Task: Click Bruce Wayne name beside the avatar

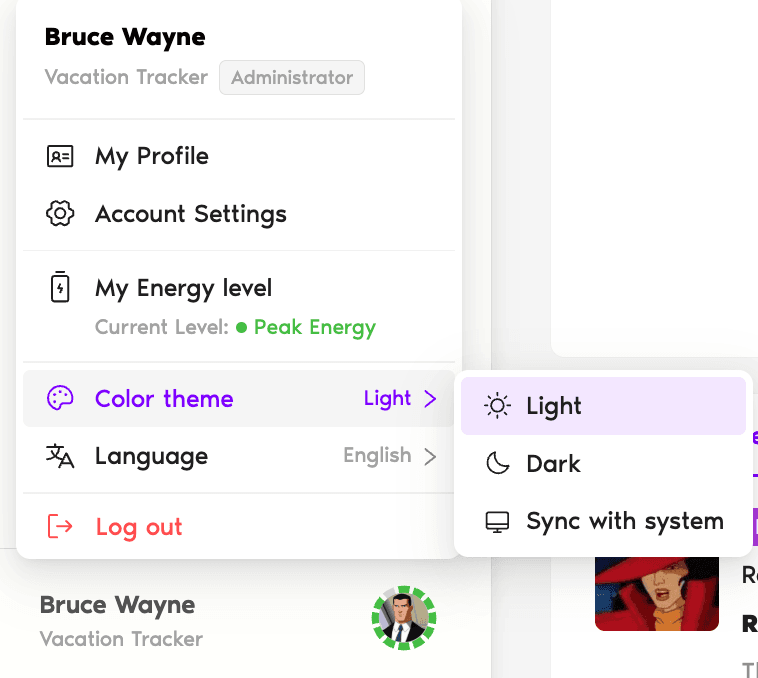Action: (x=117, y=605)
